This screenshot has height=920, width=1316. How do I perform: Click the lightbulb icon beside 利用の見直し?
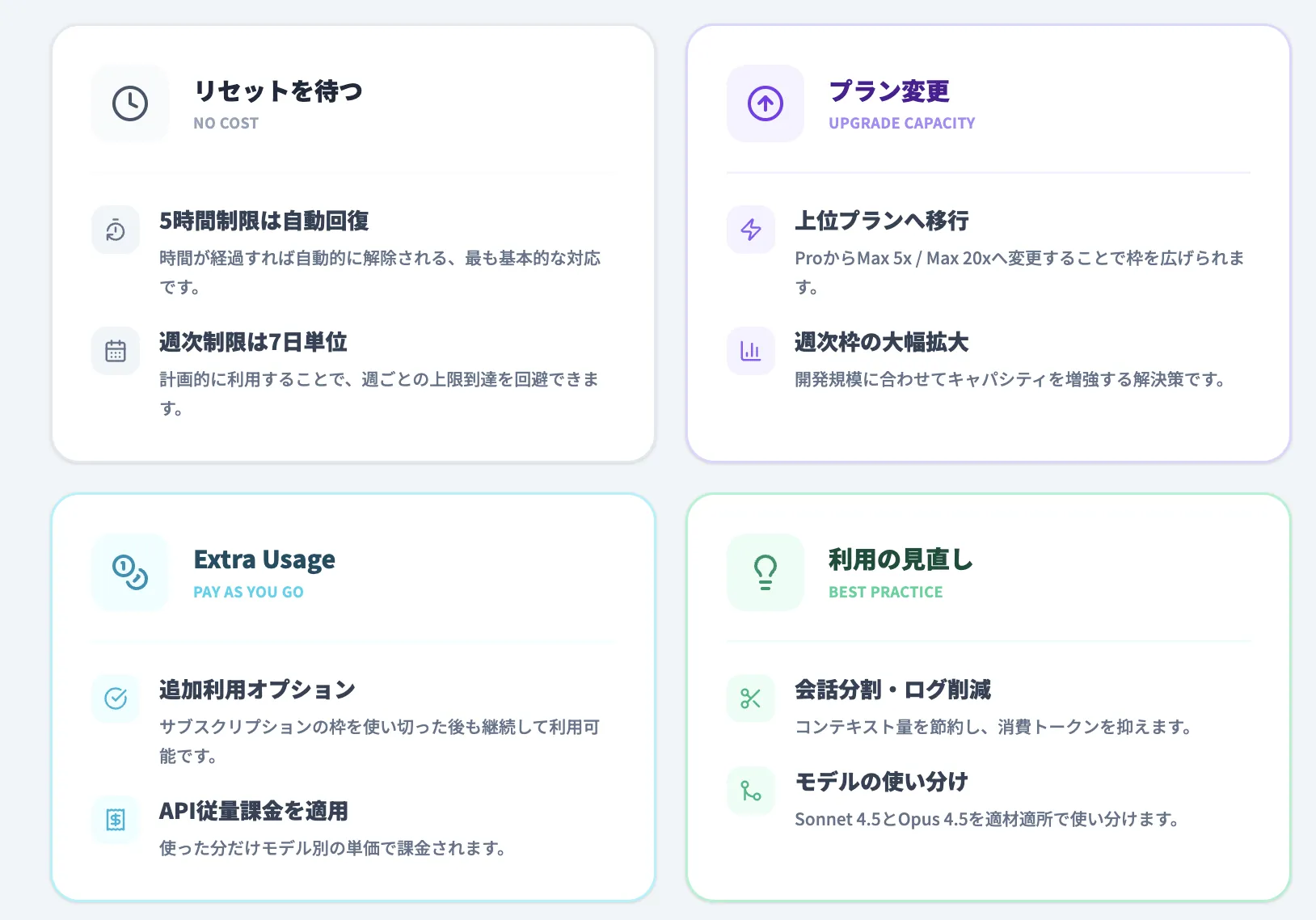click(765, 572)
